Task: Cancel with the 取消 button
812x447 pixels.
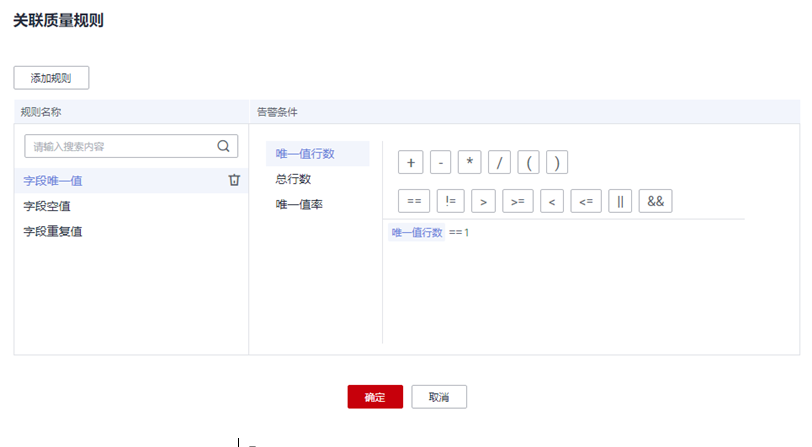Action: [439, 397]
